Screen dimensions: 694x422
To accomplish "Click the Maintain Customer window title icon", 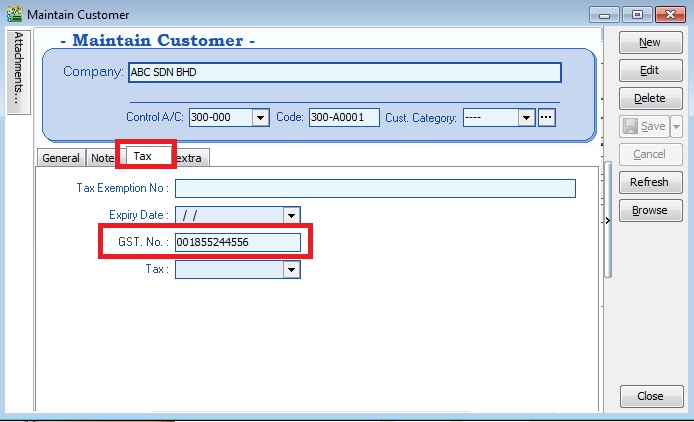I will tap(14, 15).
